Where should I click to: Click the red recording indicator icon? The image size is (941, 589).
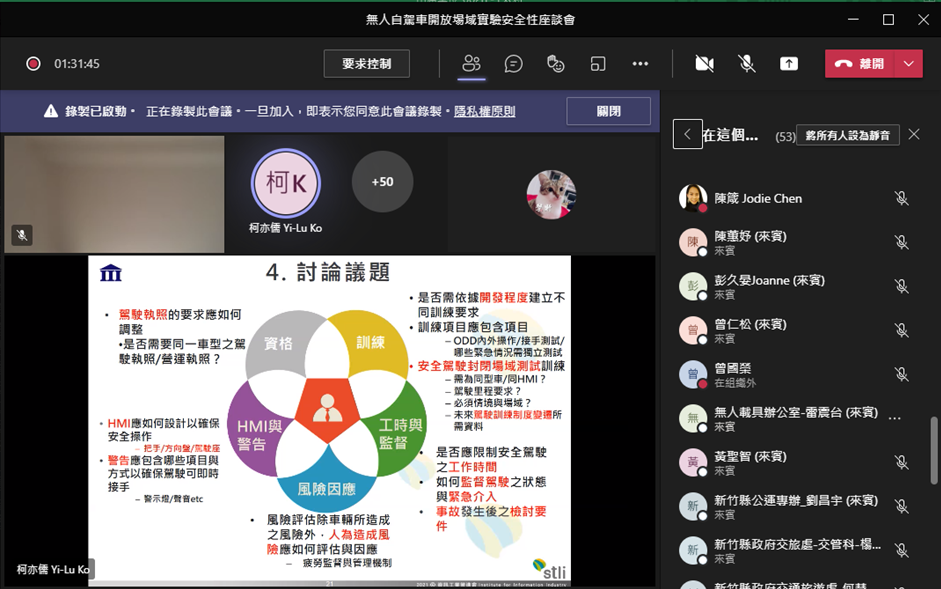click(33, 64)
